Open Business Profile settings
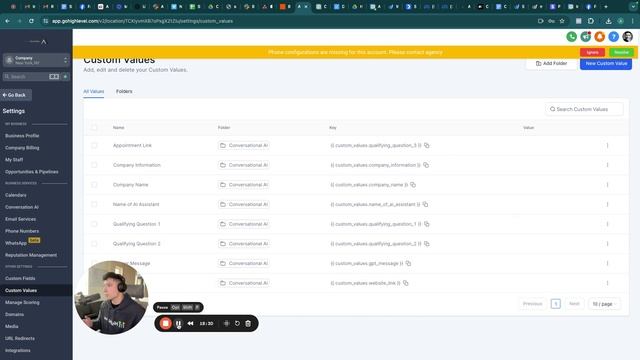Screen dimensions: 640x360 pos(22,136)
